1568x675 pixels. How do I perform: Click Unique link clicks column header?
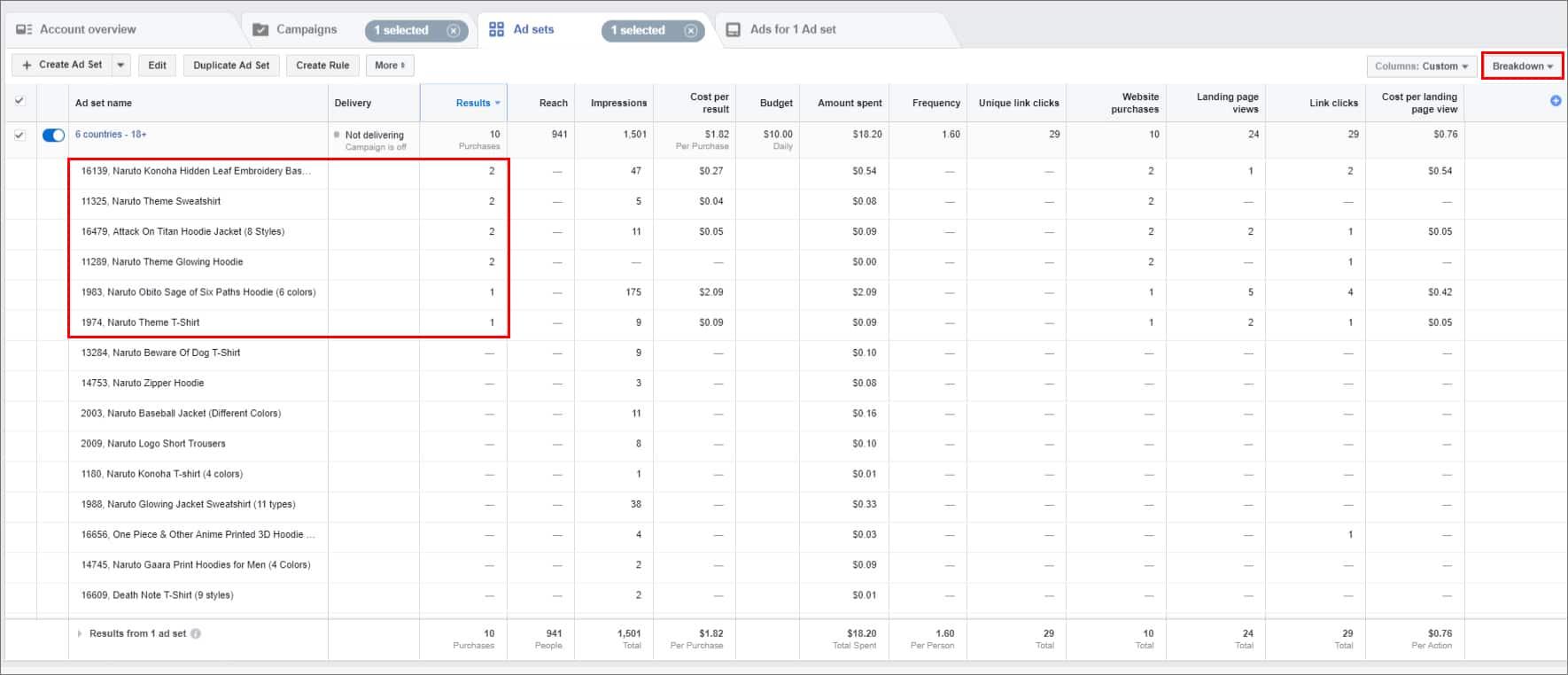click(x=1016, y=103)
